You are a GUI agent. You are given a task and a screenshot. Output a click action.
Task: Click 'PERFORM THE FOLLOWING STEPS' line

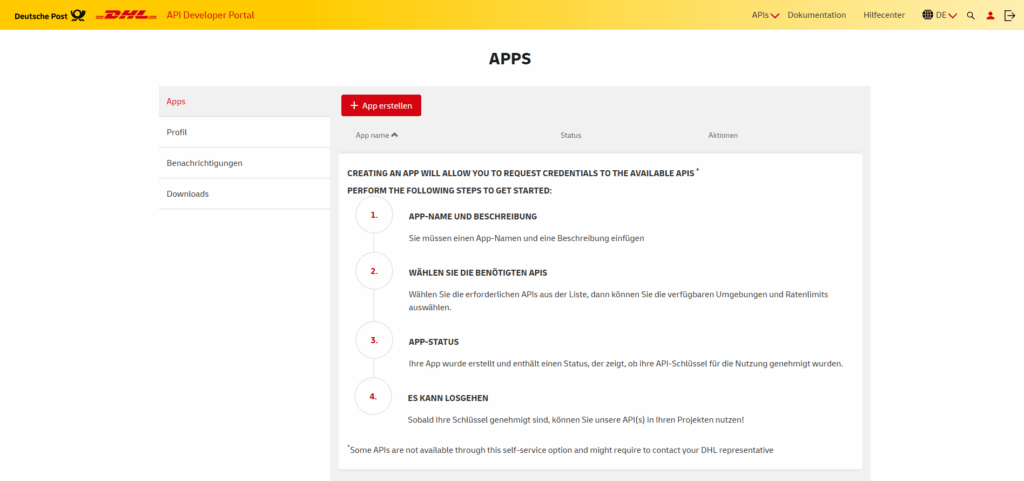click(x=449, y=191)
